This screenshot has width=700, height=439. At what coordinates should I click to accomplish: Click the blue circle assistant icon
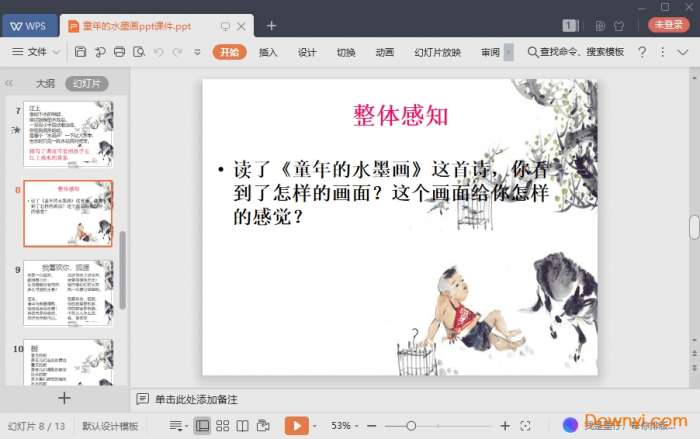(570, 425)
